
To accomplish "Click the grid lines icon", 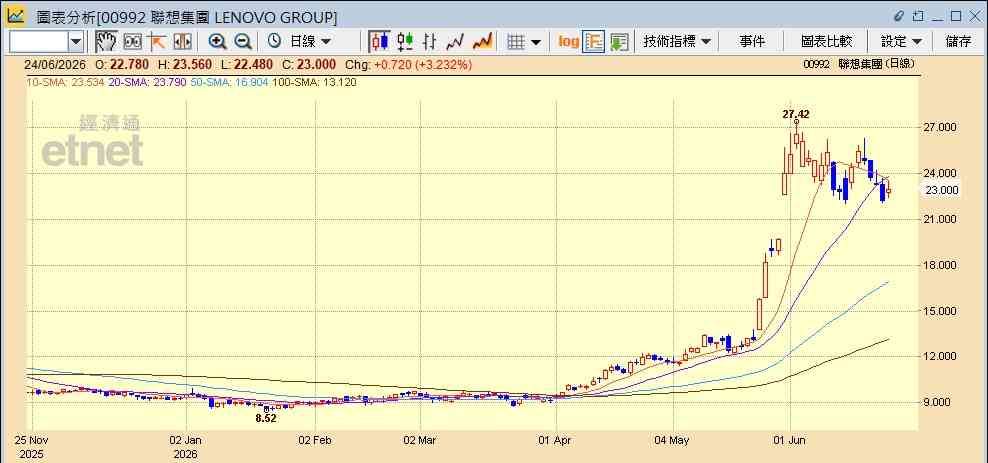I will point(516,42).
